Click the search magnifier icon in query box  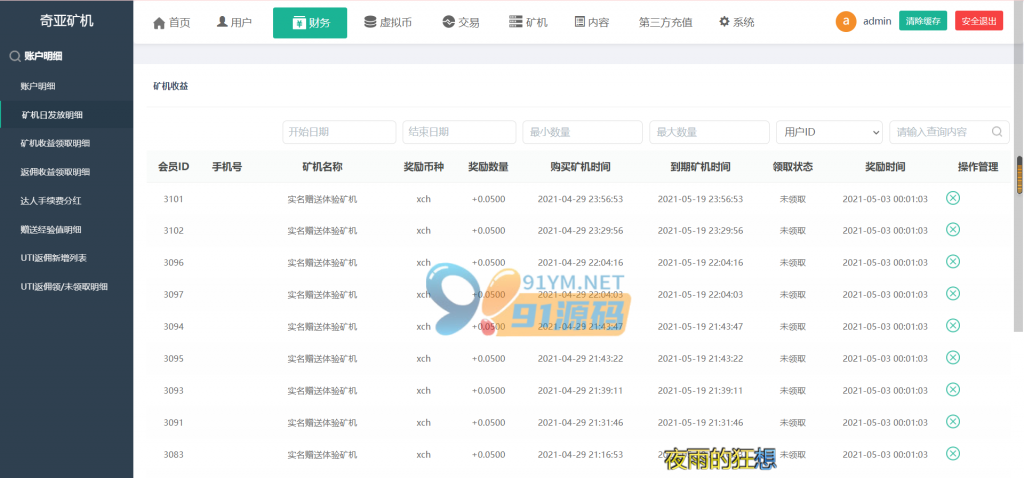[997, 131]
